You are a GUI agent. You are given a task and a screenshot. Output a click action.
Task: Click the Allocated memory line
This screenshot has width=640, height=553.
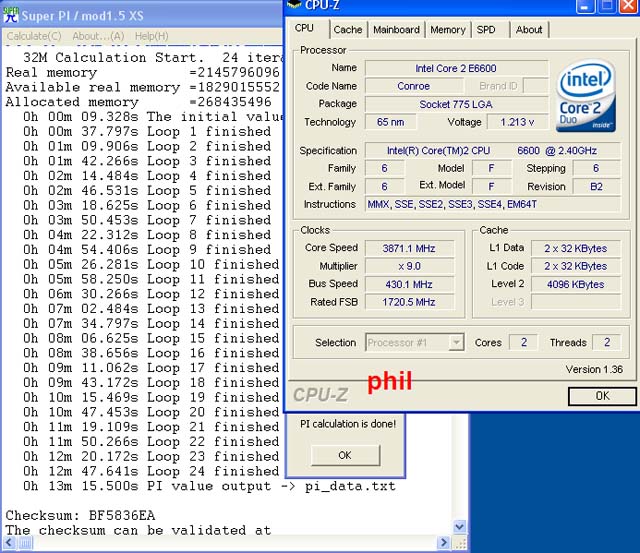[138, 102]
